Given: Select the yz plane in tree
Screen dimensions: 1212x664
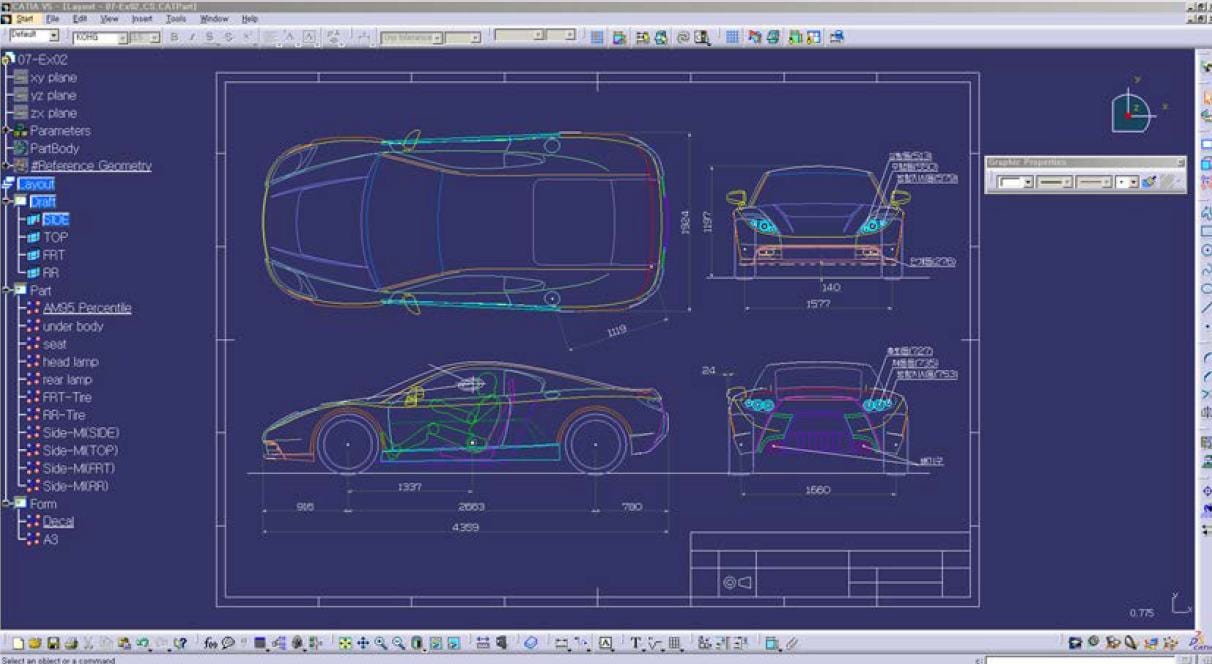Looking at the screenshot, I should 53,95.
